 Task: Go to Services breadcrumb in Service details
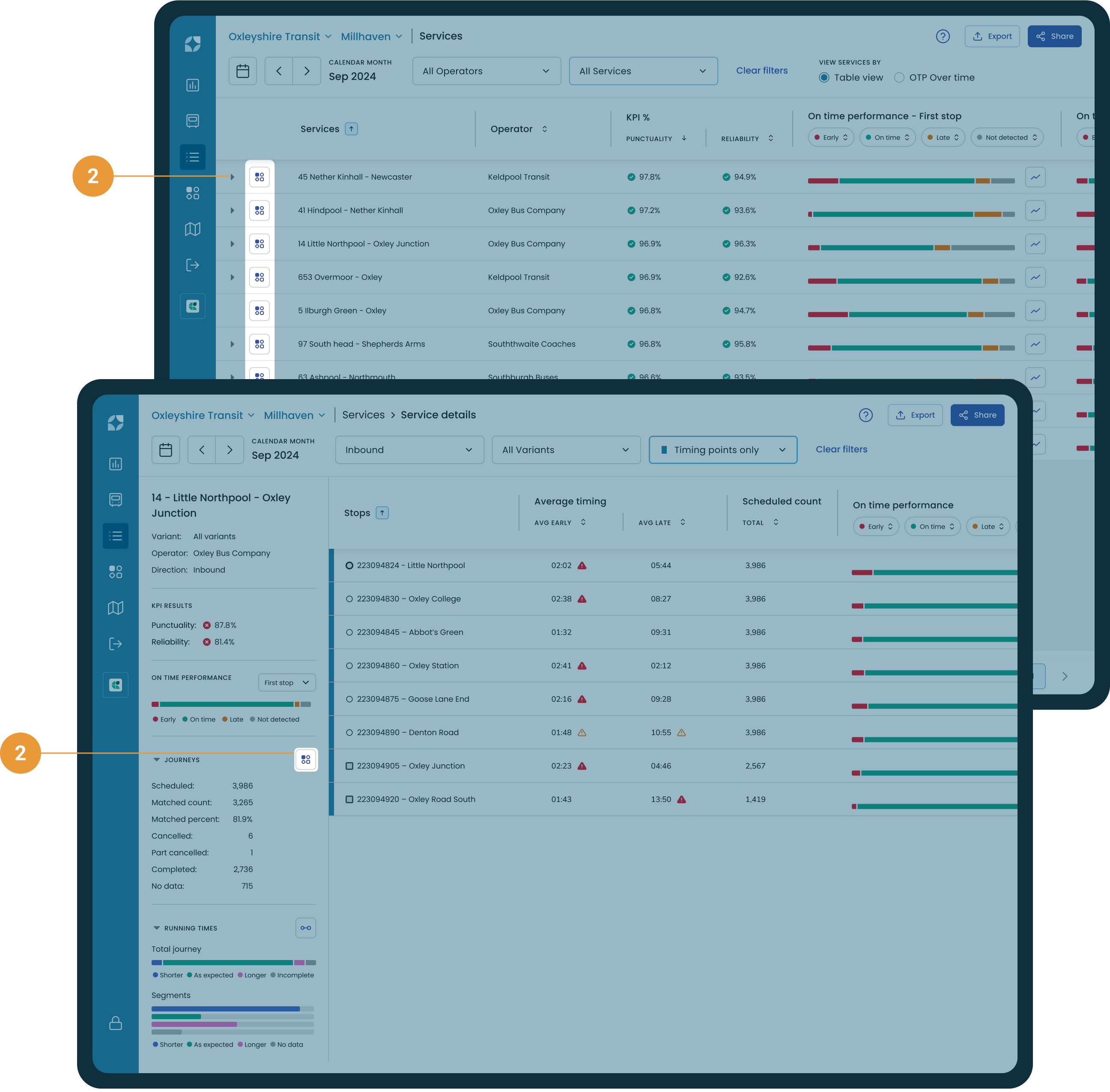(x=363, y=415)
